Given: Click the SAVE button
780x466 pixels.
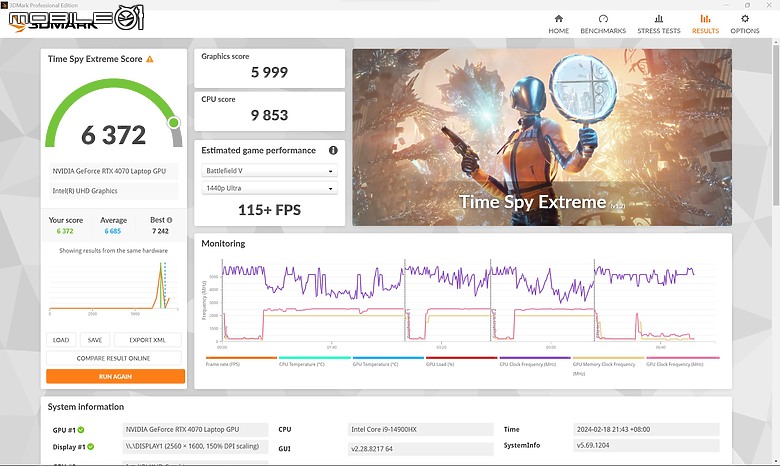Looking at the screenshot, I should click(x=95, y=340).
